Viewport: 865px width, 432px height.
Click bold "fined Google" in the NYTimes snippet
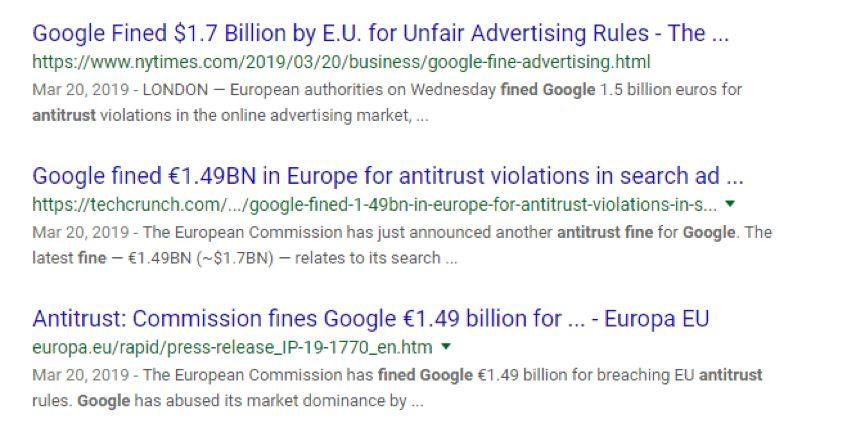tap(548, 90)
